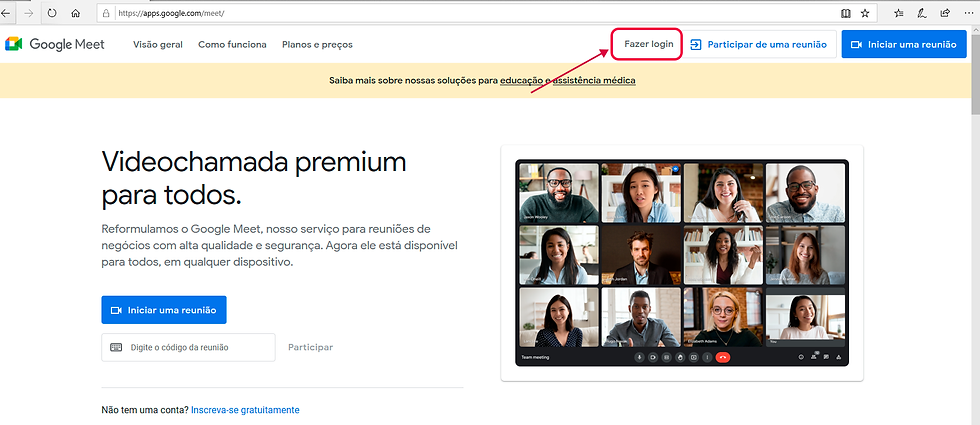The width and height of the screenshot is (980, 425).
Task: Open the favorites list hub icon
Action: (898, 12)
